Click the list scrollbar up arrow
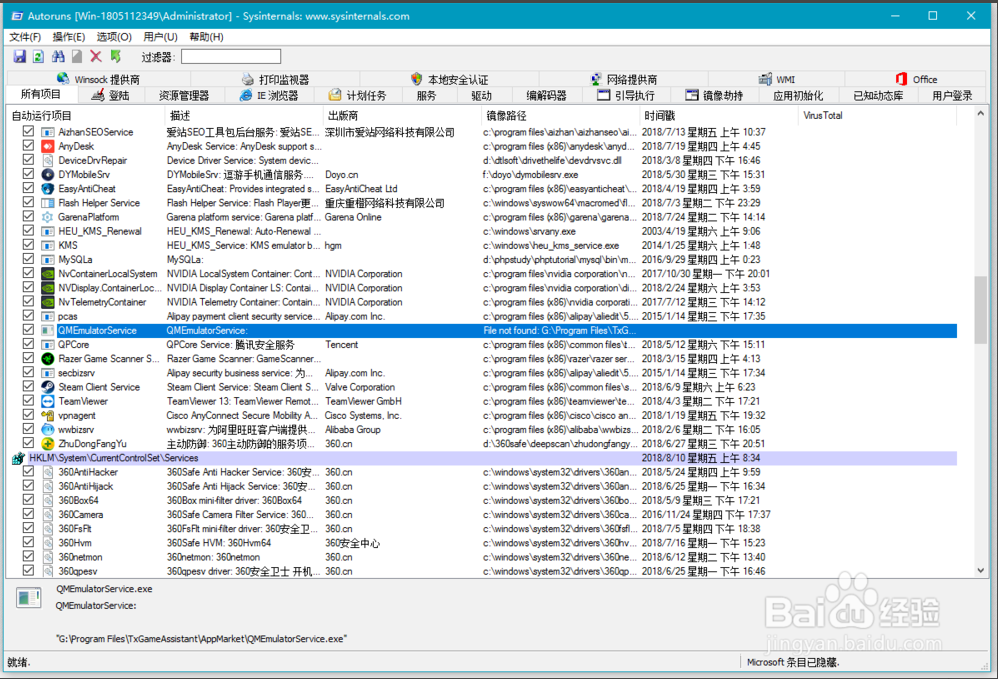Screen dimensions: 998x679 980,114
